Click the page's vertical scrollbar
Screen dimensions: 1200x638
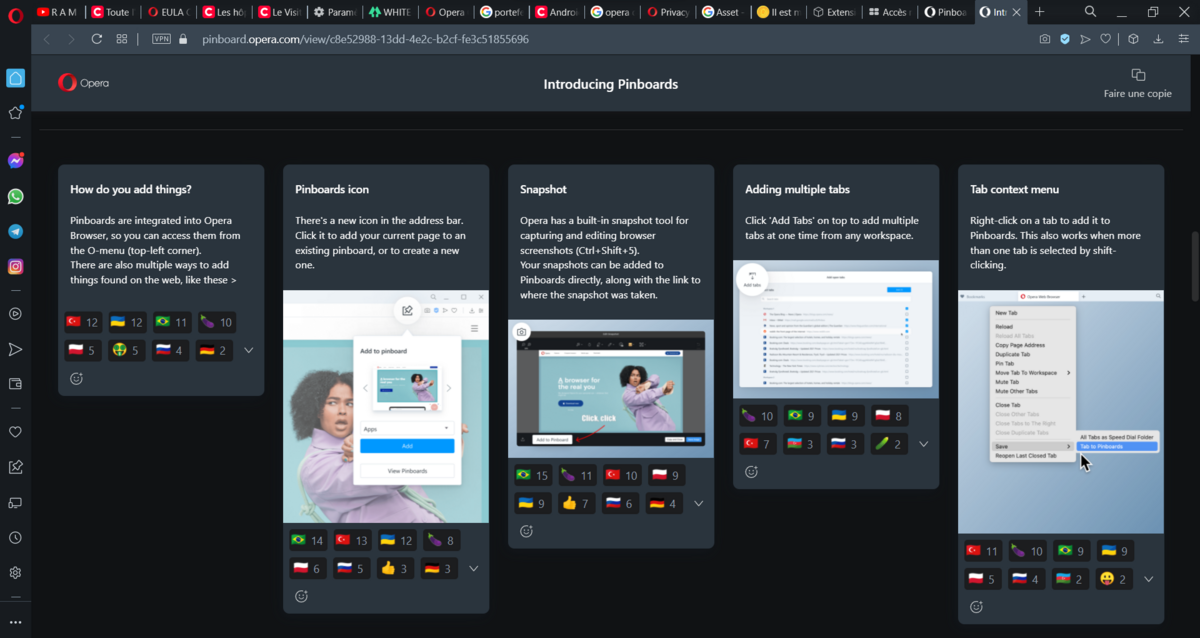point(1194,265)
